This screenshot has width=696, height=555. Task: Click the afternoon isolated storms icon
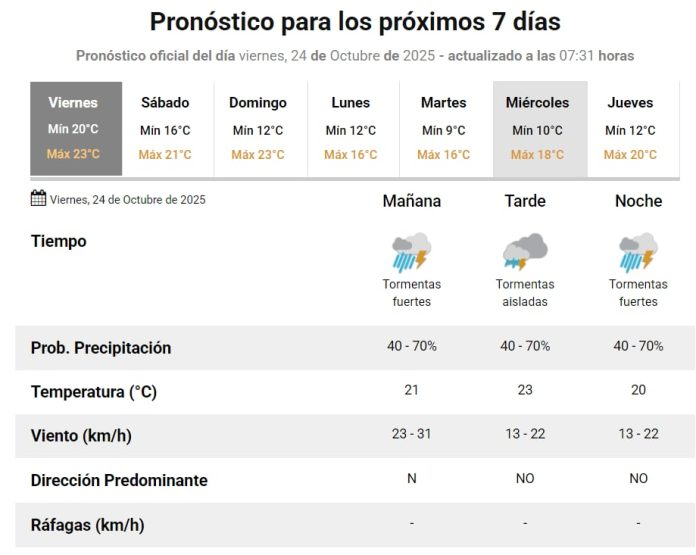click(525, 252)
